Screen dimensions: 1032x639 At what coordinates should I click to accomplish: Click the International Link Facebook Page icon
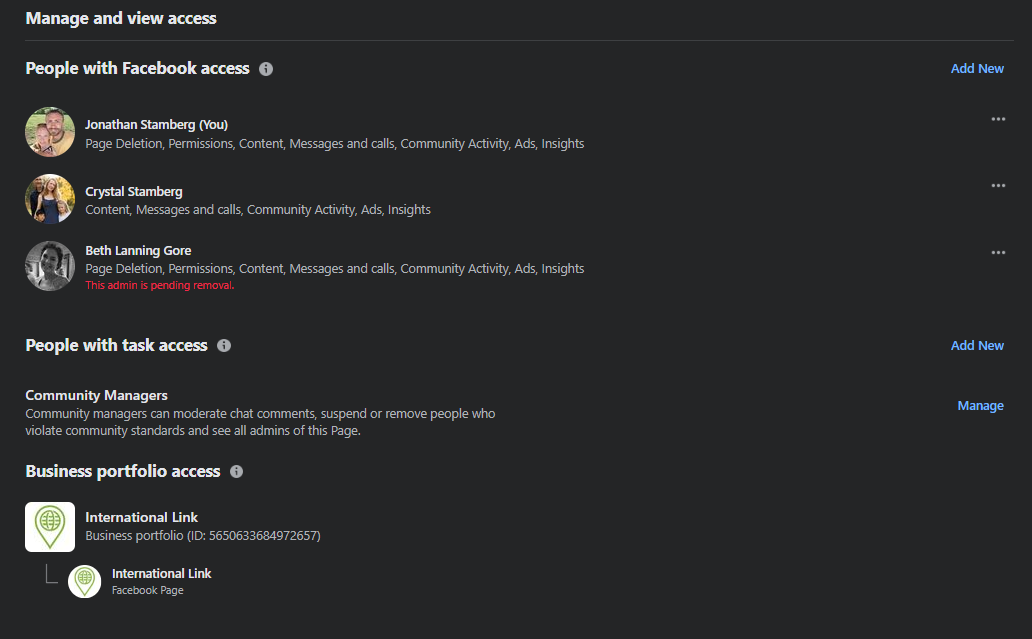click(x=85, y=581)
